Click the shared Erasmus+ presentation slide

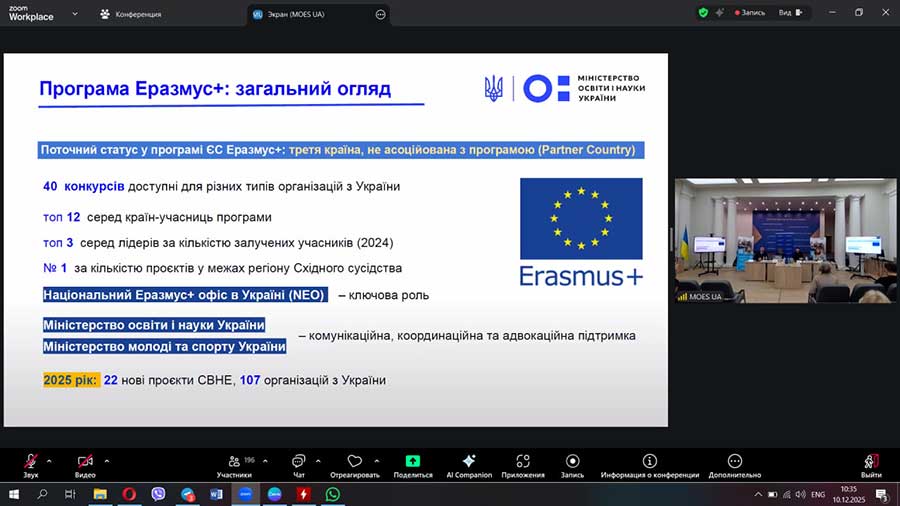[x=336, y=240]
